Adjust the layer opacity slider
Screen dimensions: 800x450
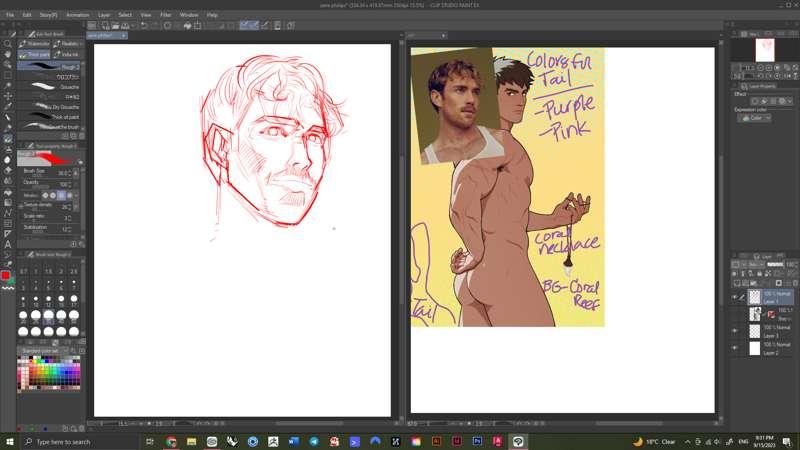[775, 264]
